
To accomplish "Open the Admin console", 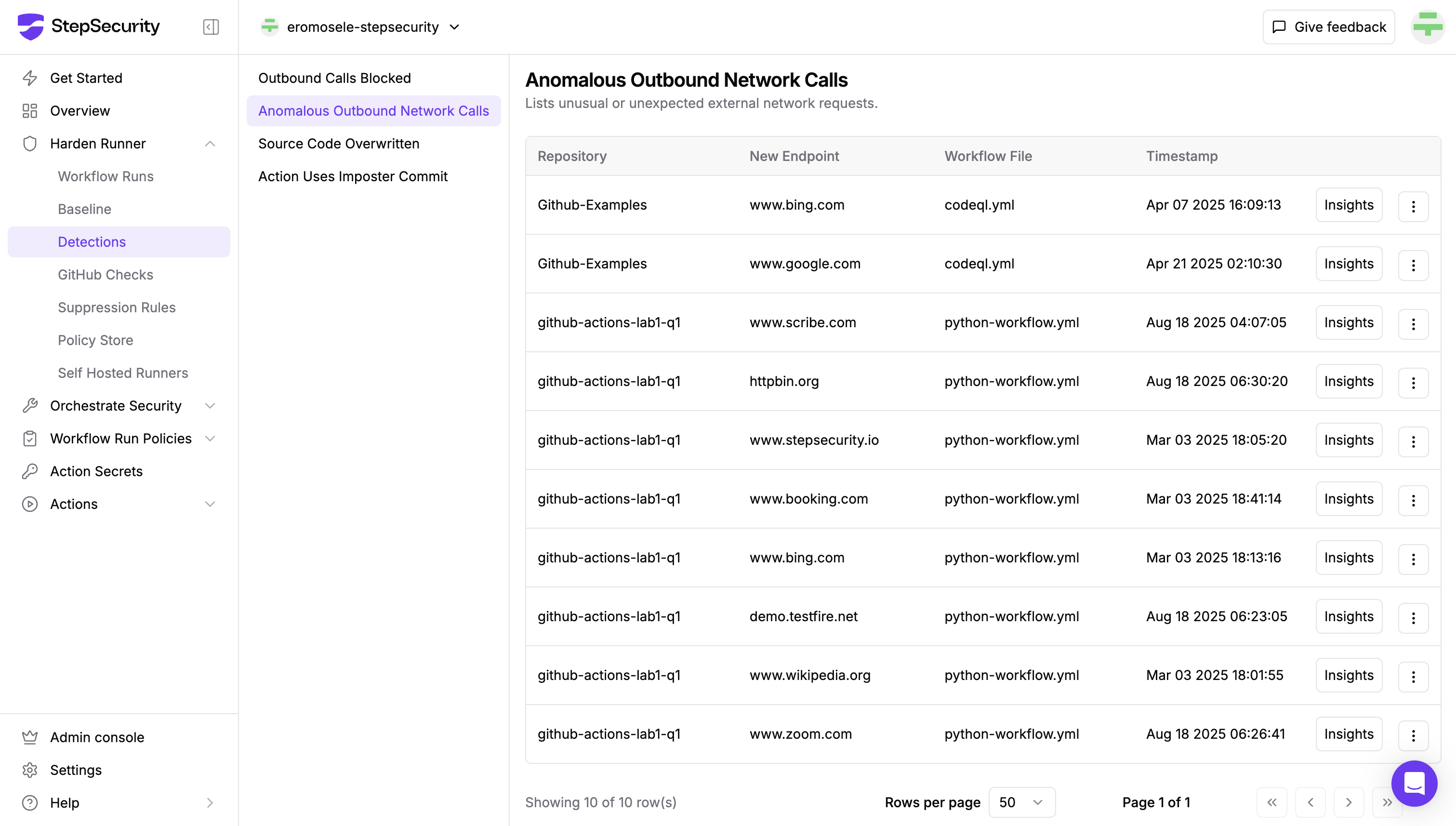I will 97,737.
